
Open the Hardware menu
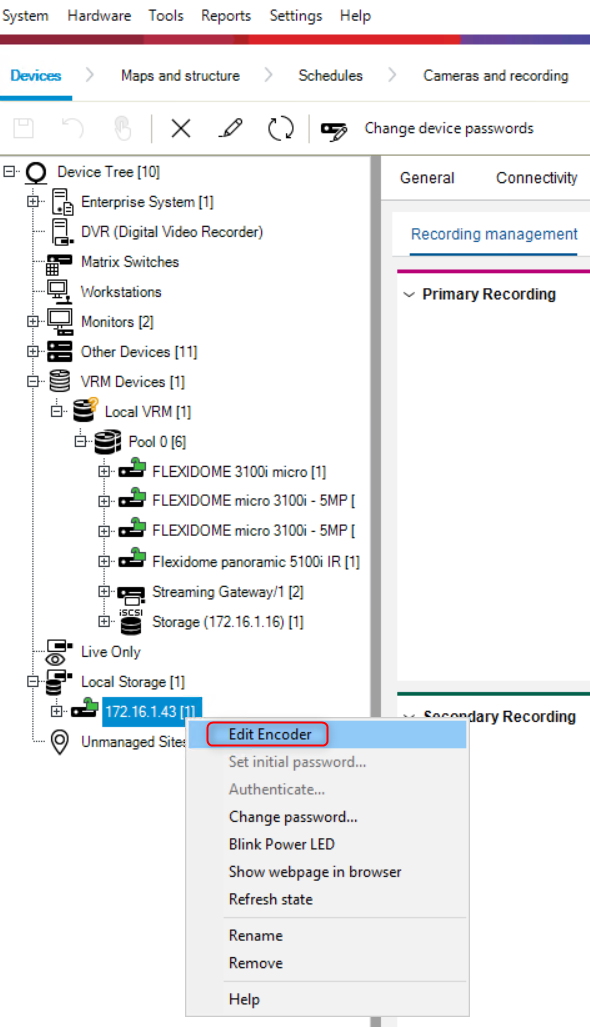(99, 16)
